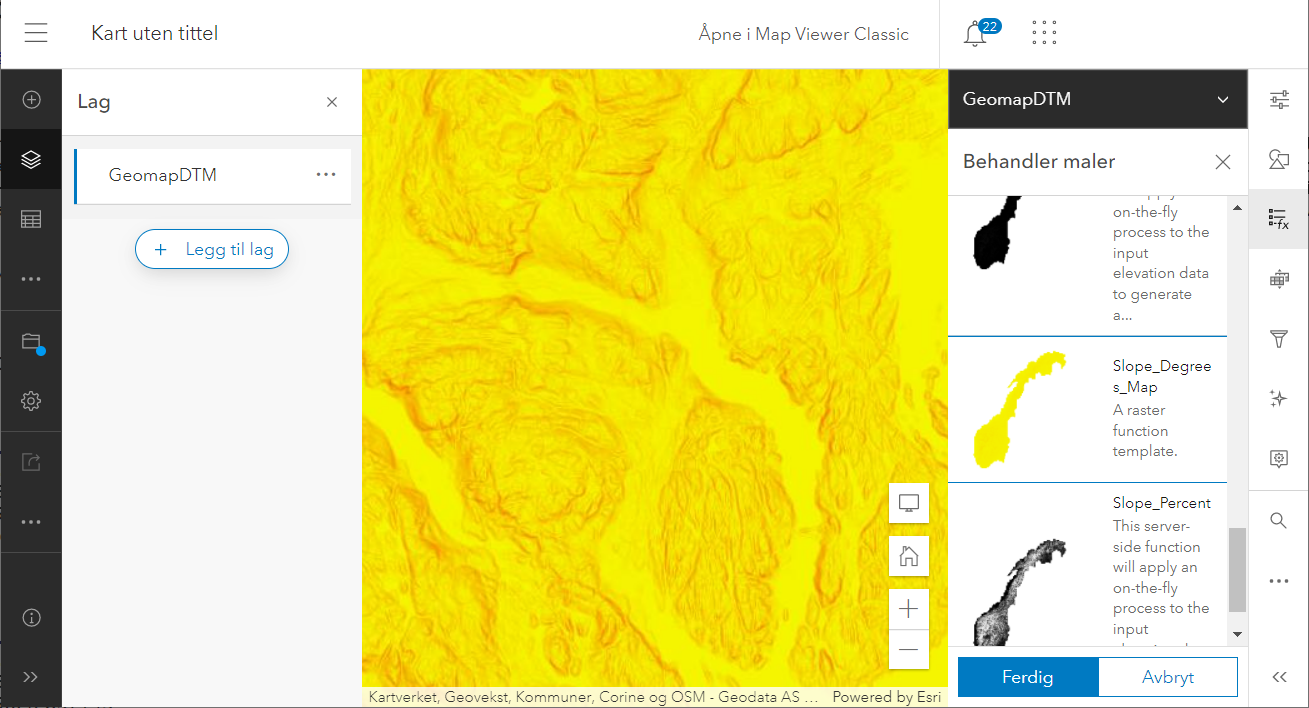The height and width of the screenshot is (708, 1309).
Task: Click scrollbar down arrow in templates list
Action: [x=1238, y=635]
